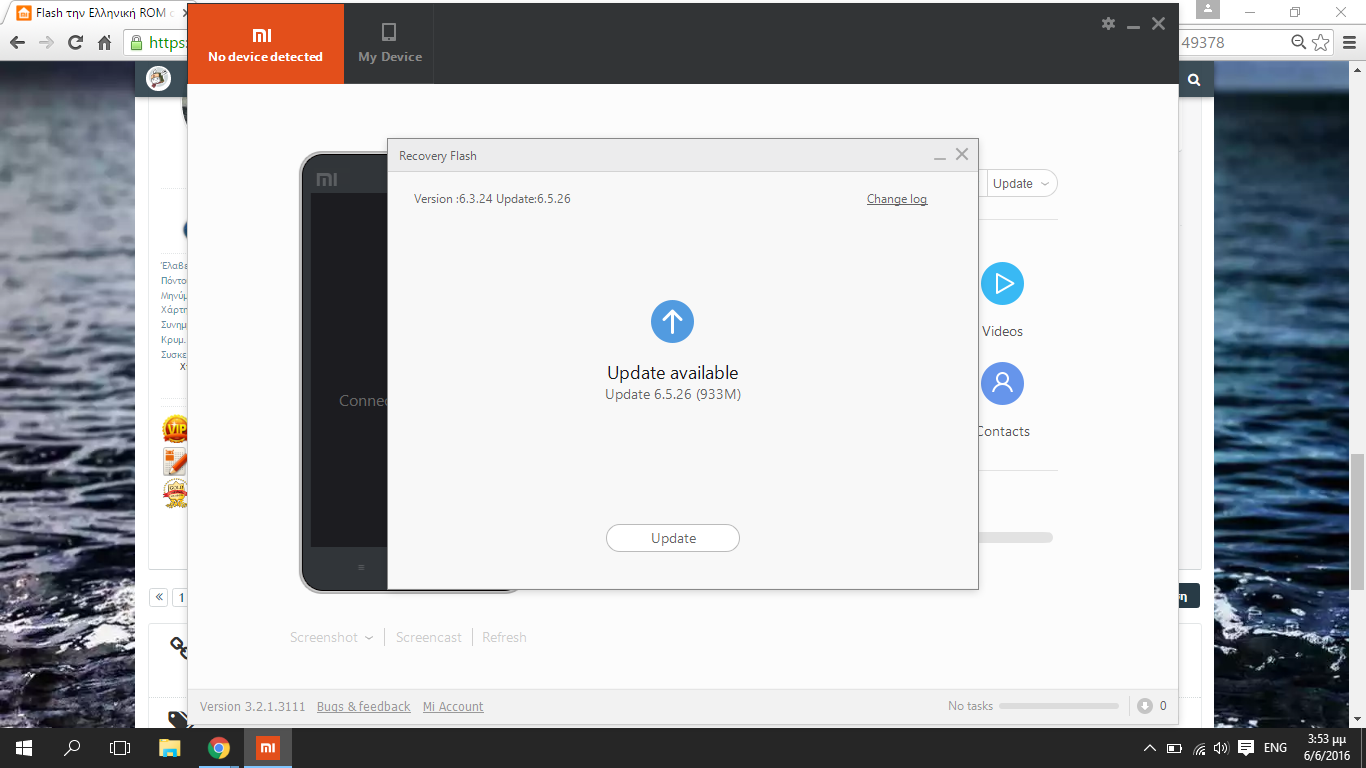Click the Recovery Flash dialog title
The height and width of the screenshot is (768, 1366).
tap(438, 156)
